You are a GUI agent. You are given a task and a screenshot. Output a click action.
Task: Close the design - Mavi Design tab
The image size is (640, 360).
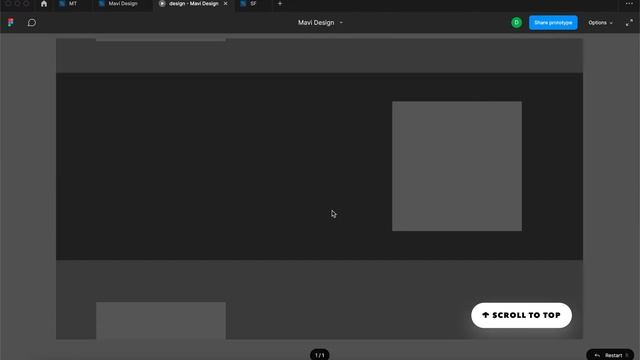[225, 4]
